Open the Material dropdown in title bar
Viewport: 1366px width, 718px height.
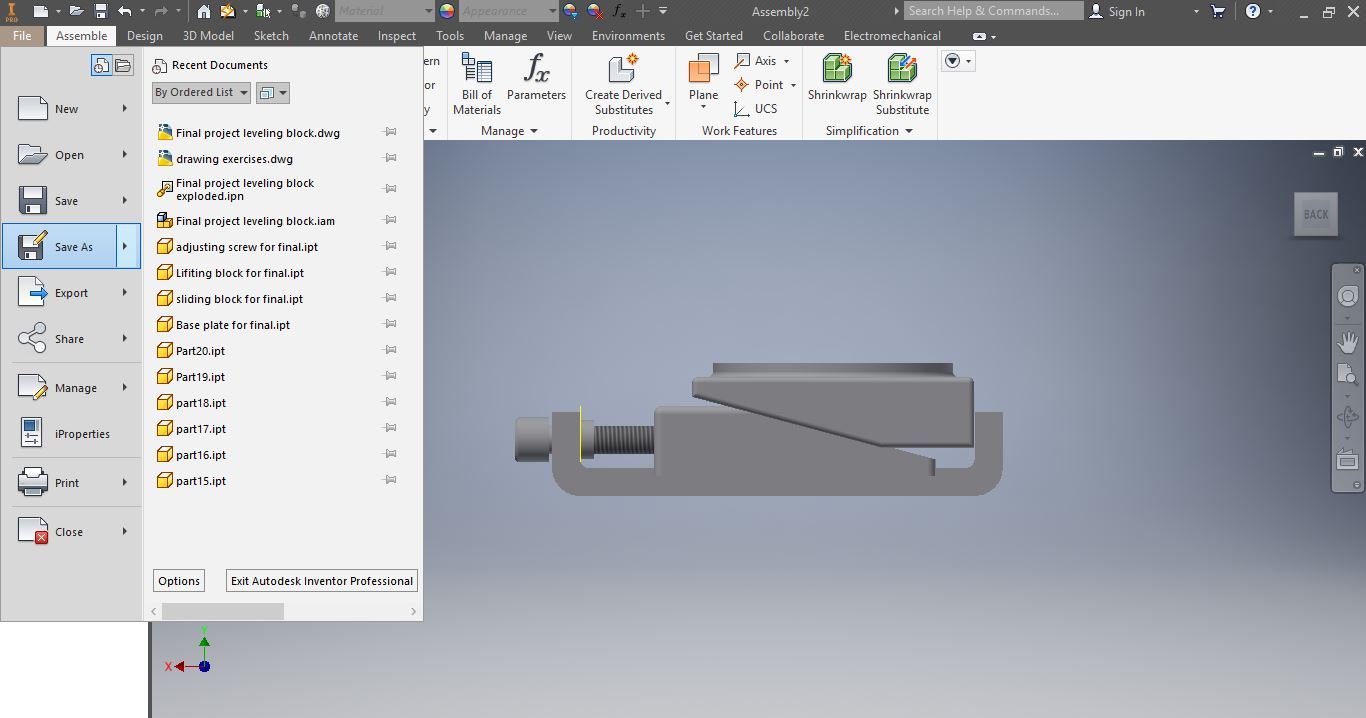point(429,11)
